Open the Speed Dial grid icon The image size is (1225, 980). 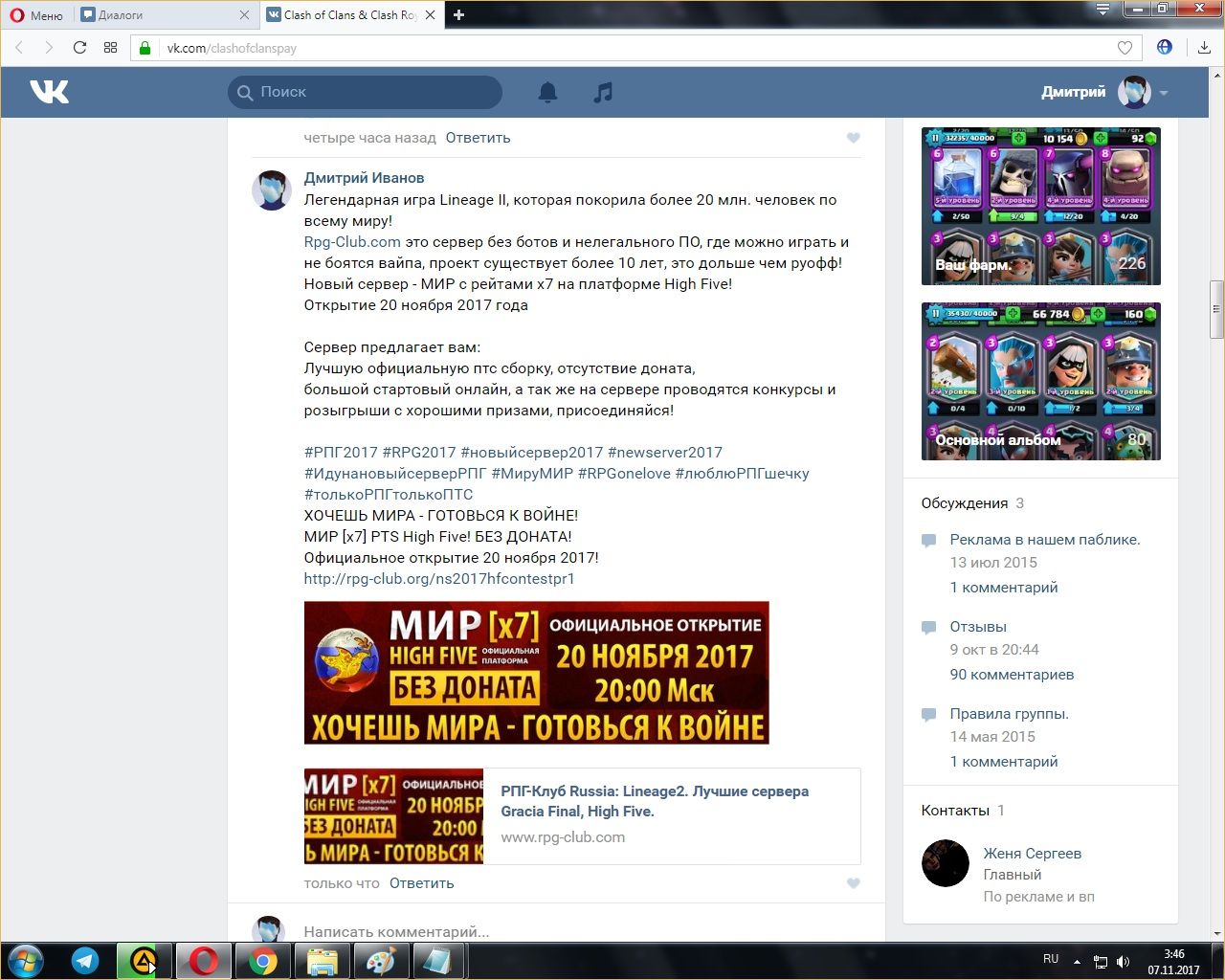point(110,48)
